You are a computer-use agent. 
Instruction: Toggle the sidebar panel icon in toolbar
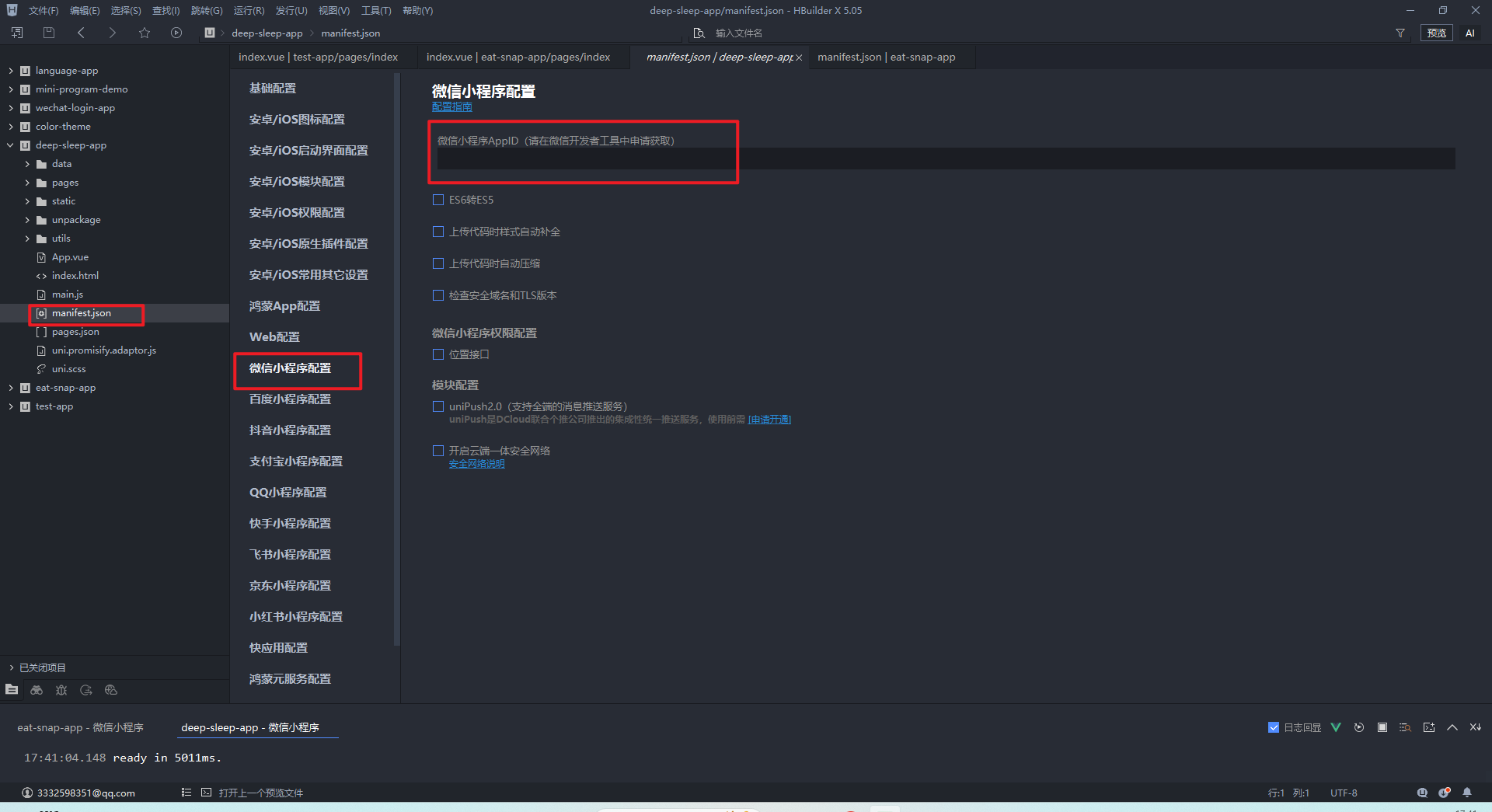[x=17, y=33]
